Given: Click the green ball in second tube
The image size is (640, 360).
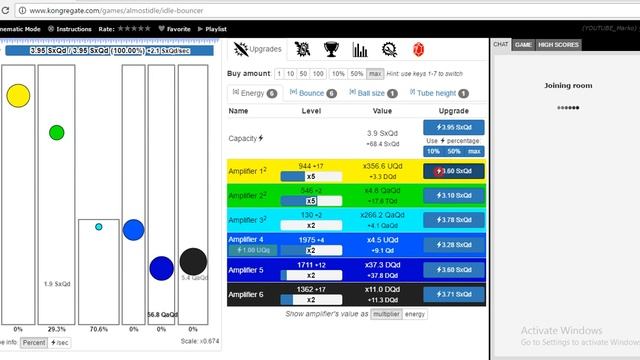Looking at the screenshot, I should point(56,133).
